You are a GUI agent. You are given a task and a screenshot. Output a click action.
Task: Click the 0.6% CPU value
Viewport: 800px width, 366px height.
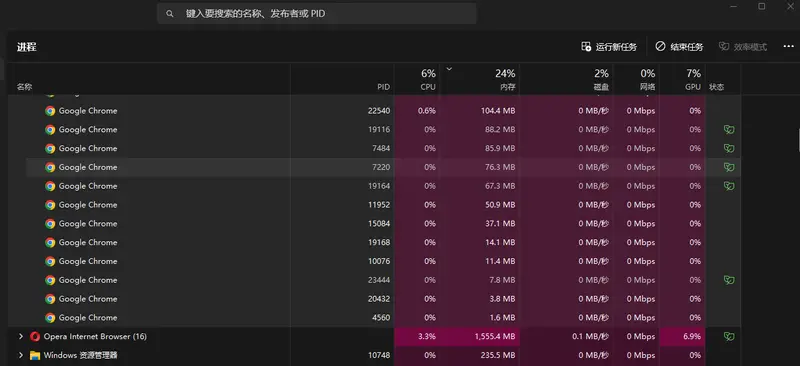(x=427, y=111)
